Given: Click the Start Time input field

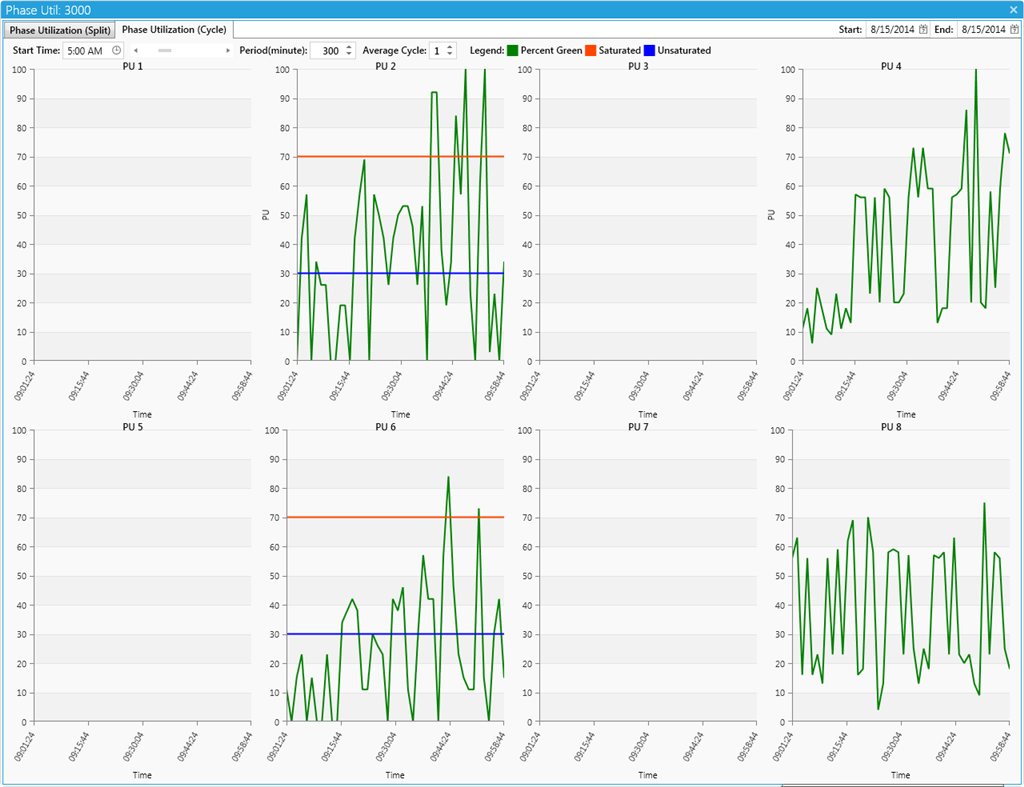Looking at the screenshot, I should 86,50.
